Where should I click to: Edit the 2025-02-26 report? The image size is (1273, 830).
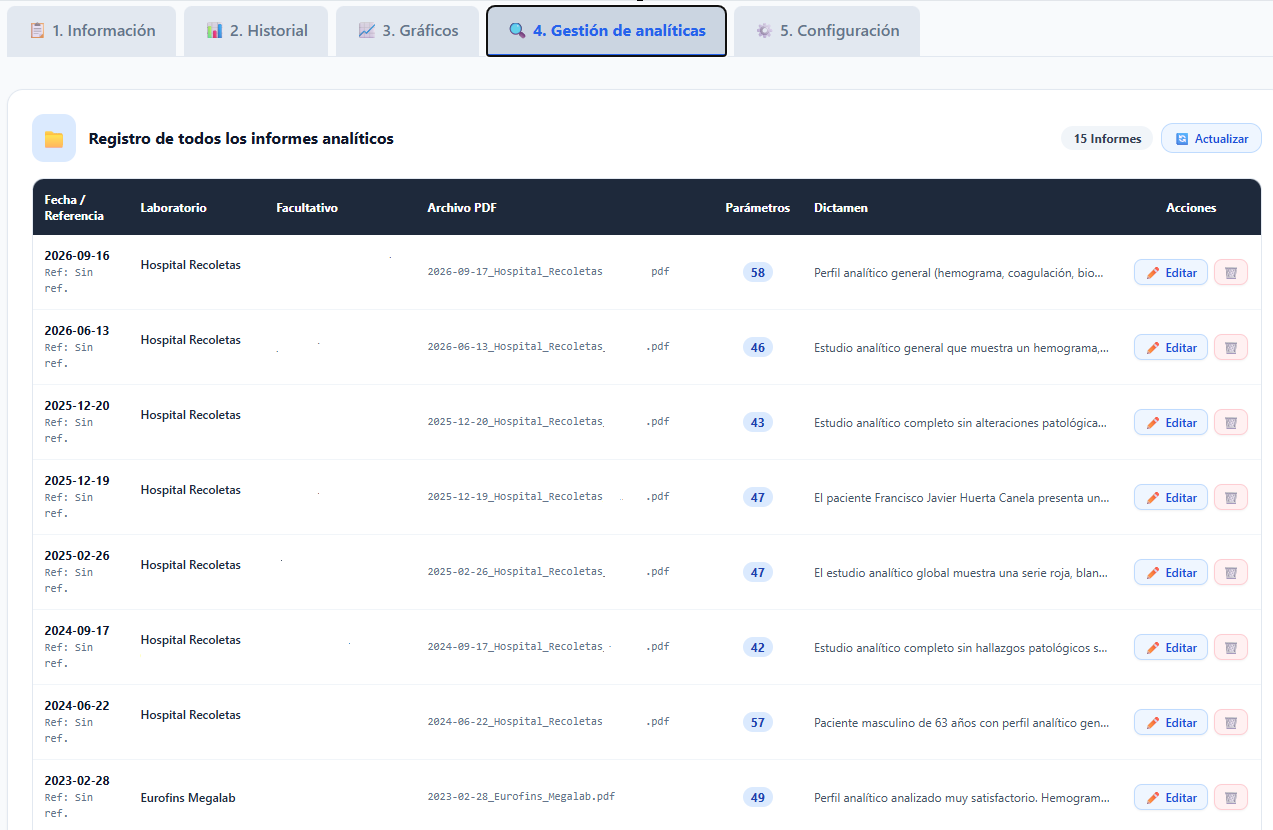(1171, 573)
